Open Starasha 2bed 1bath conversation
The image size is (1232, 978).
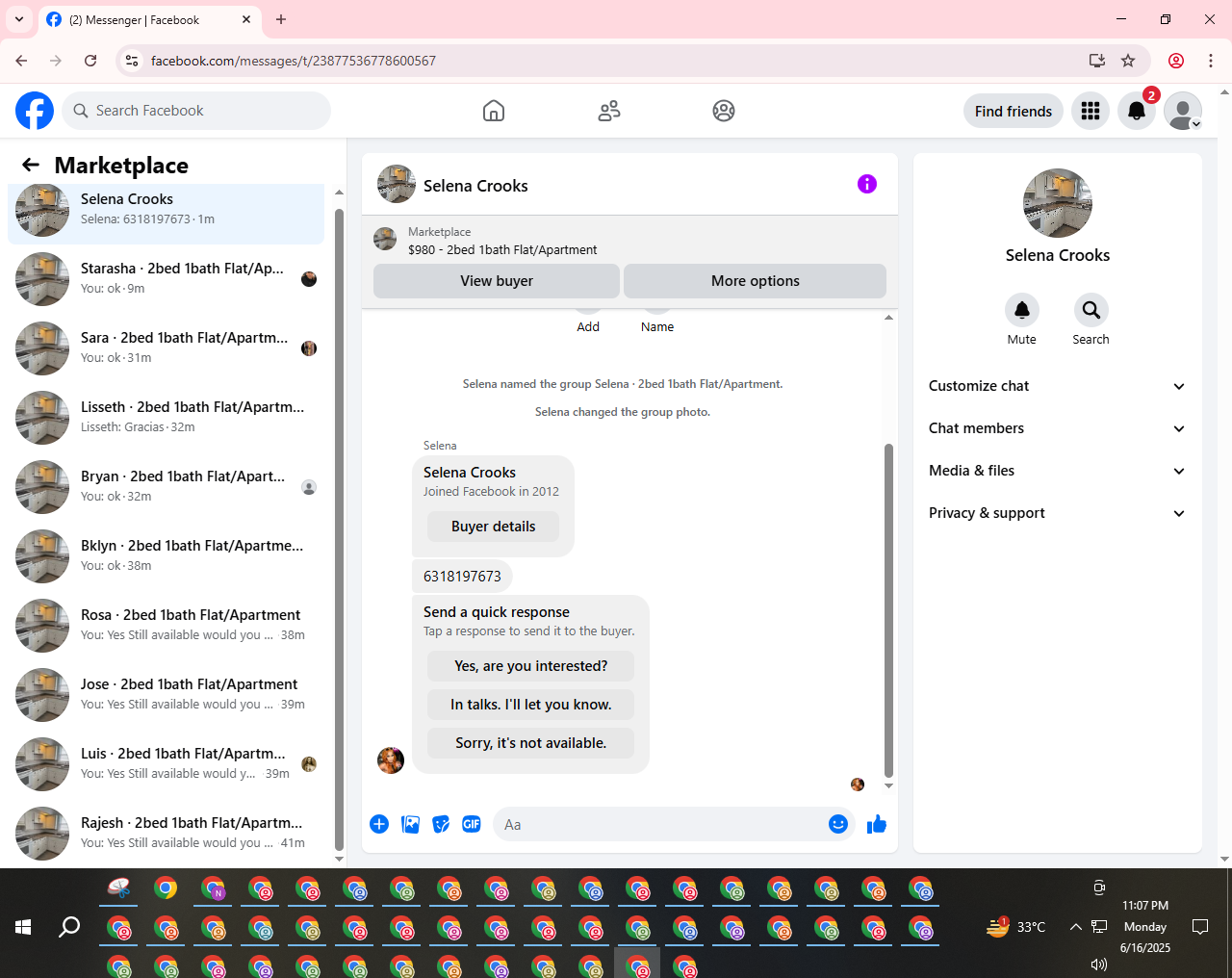point(166,279)
